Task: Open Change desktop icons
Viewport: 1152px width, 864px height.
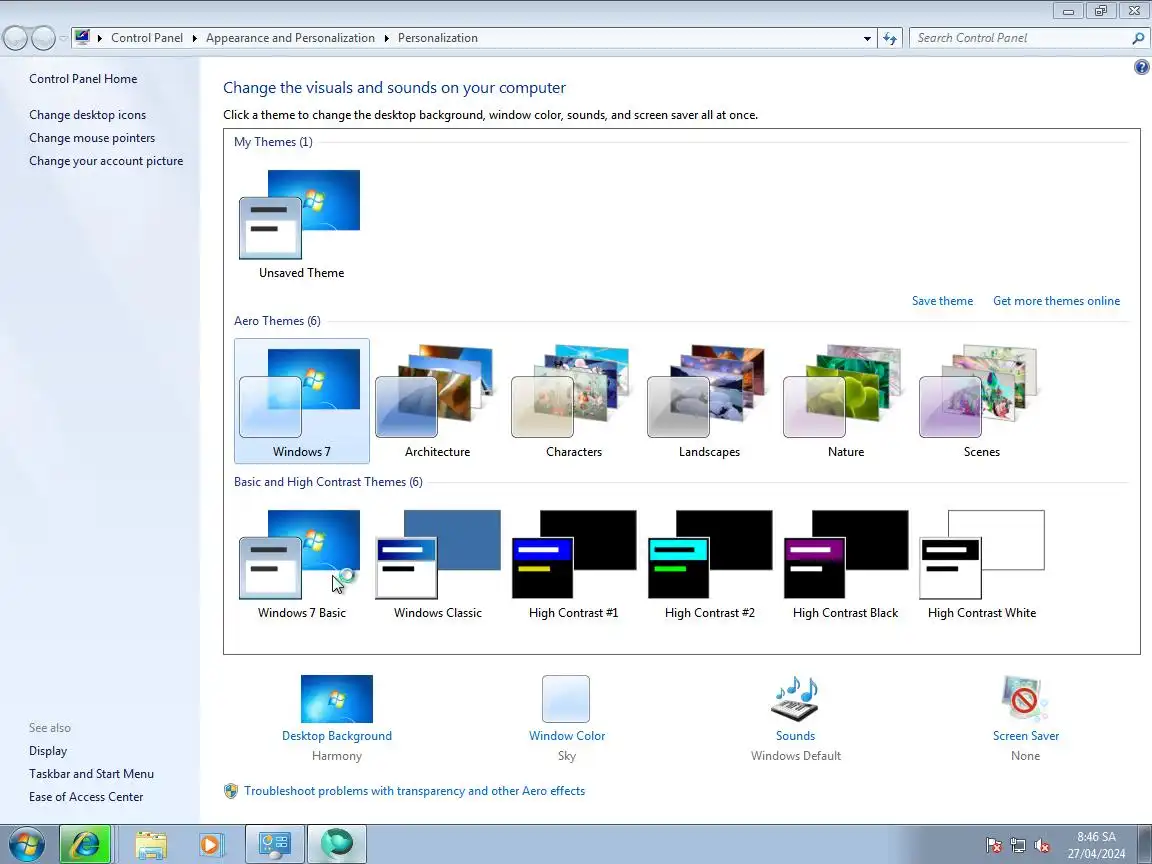Action: tap(87, 115)
